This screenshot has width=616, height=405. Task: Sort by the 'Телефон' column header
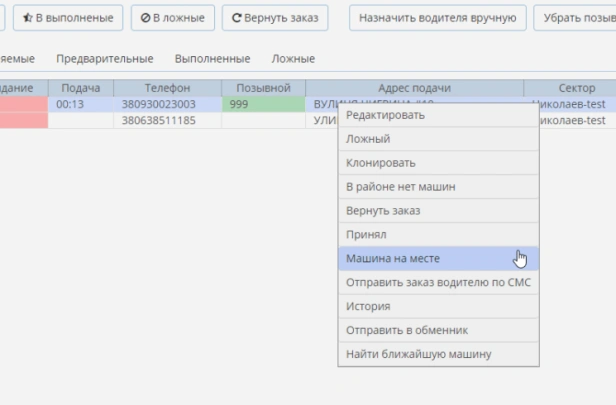(x=167, y=88)
